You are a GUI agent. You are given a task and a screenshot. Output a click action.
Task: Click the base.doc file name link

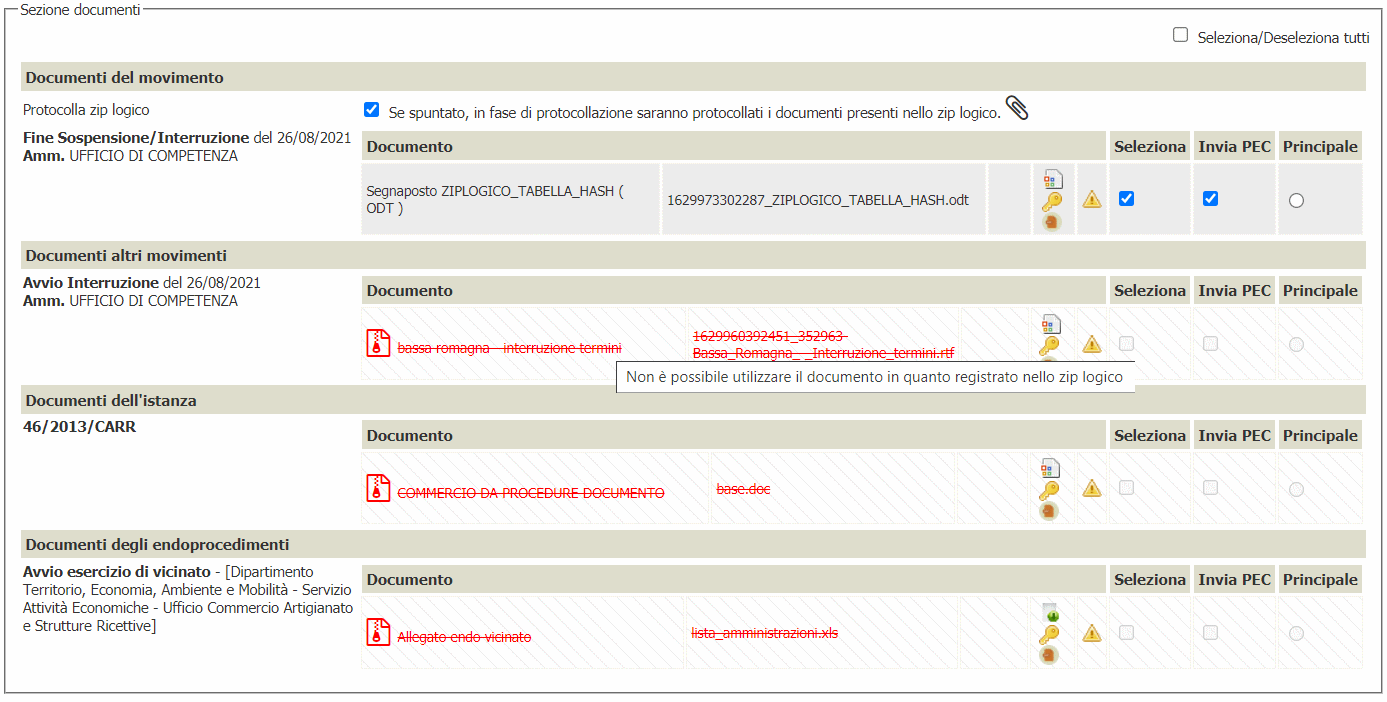click(x=743, y=489)
